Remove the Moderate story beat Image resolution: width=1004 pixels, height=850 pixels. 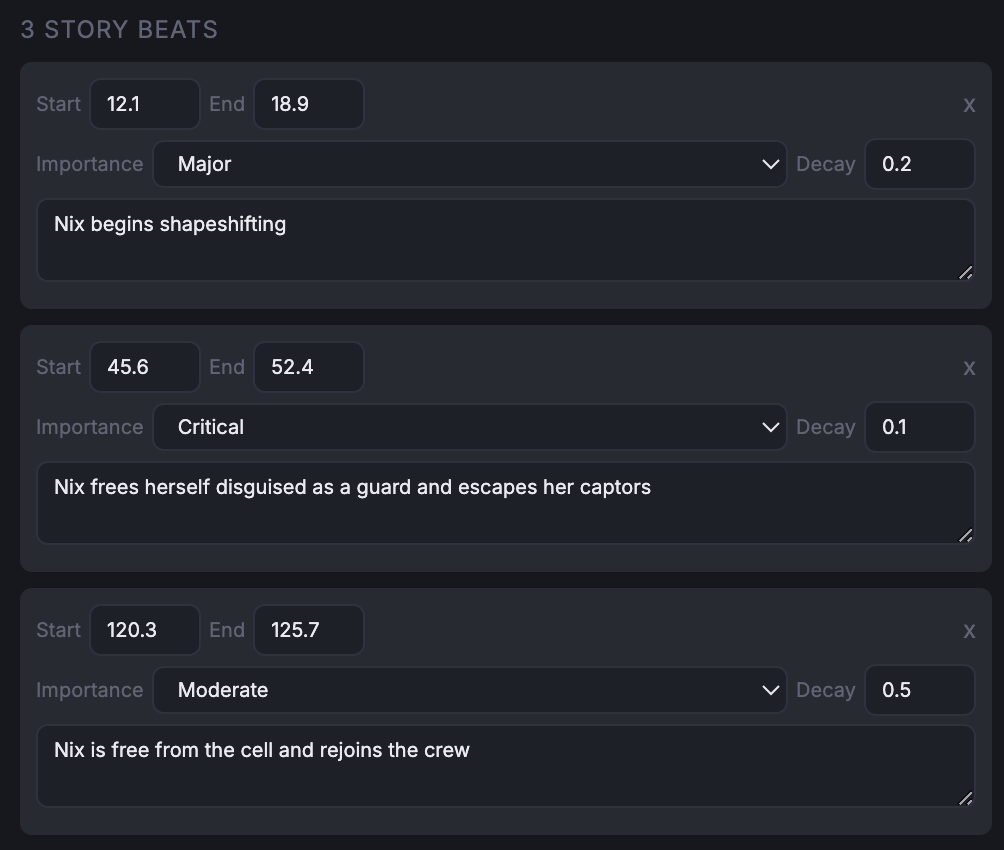[968, 630]
